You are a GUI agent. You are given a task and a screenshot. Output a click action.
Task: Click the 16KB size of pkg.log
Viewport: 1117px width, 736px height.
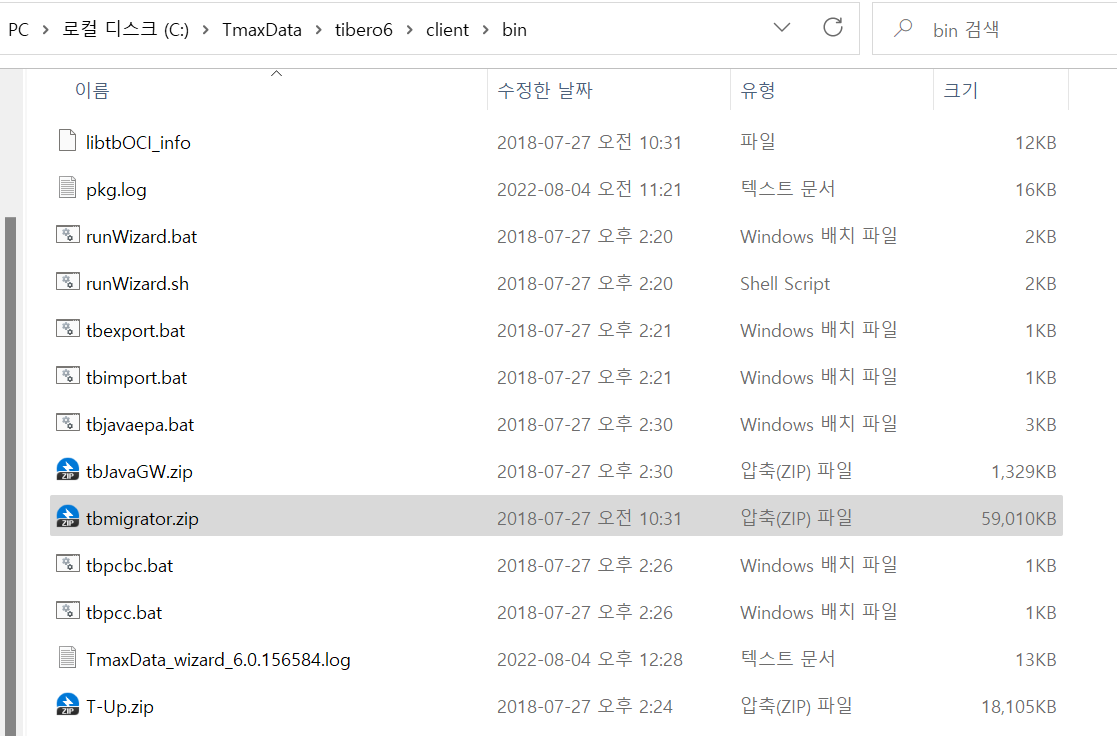pyautogui.click(x=1036, y=190)
